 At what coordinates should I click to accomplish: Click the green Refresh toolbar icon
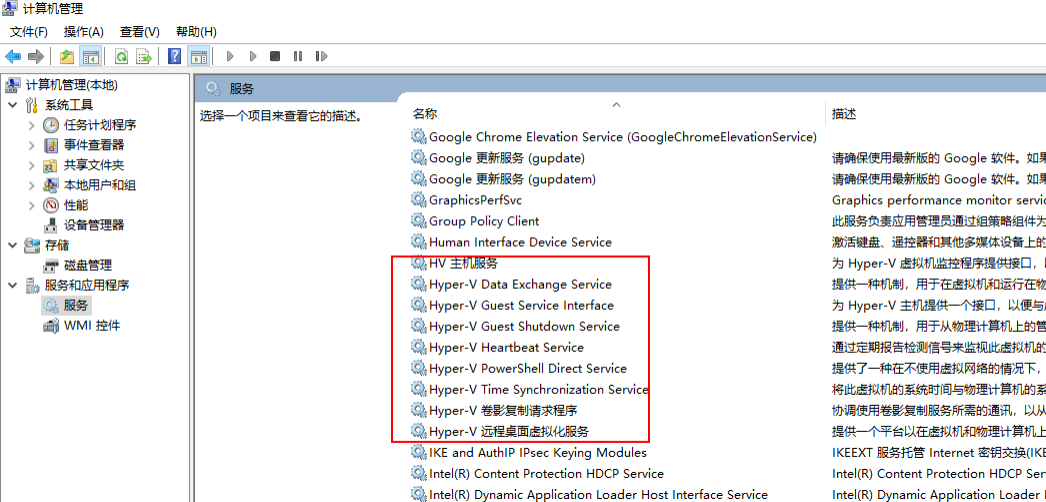point(121,57)
